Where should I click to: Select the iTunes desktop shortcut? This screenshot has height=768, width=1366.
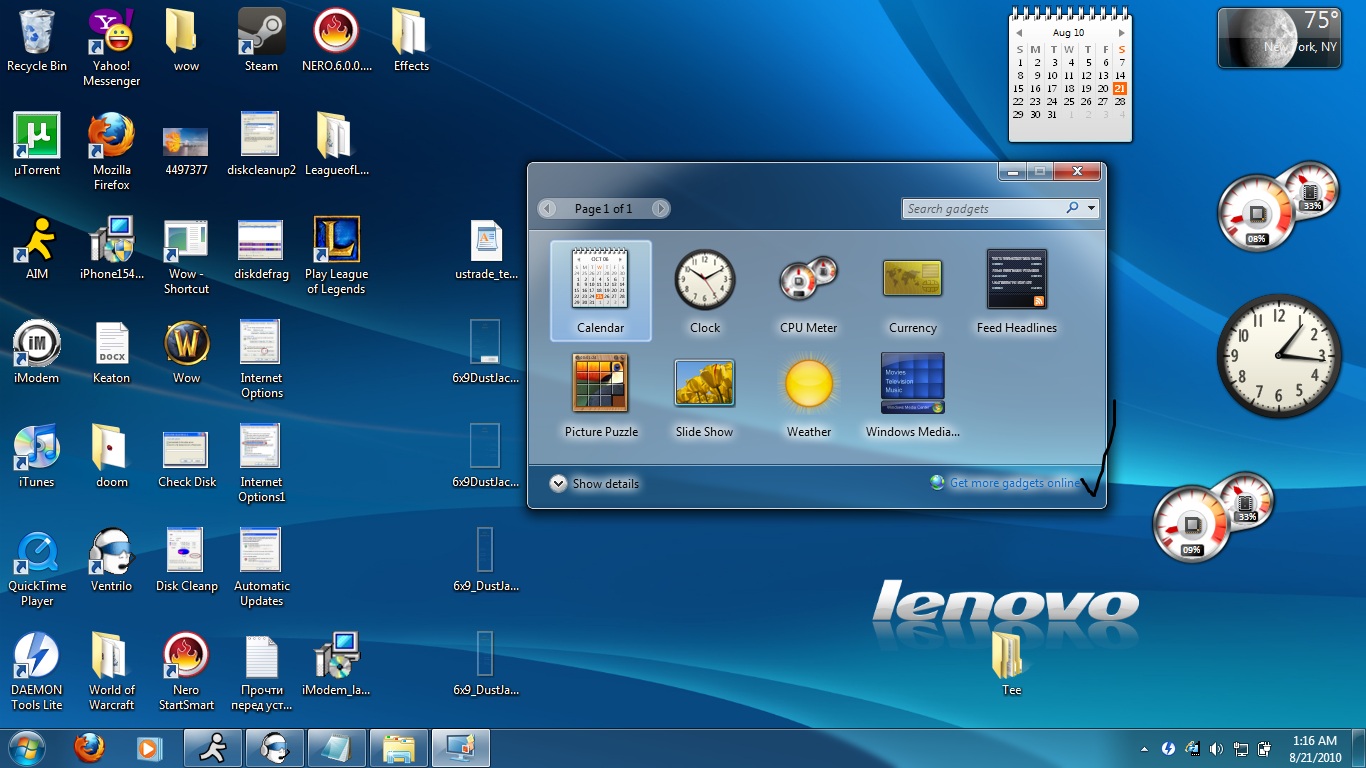37,457
